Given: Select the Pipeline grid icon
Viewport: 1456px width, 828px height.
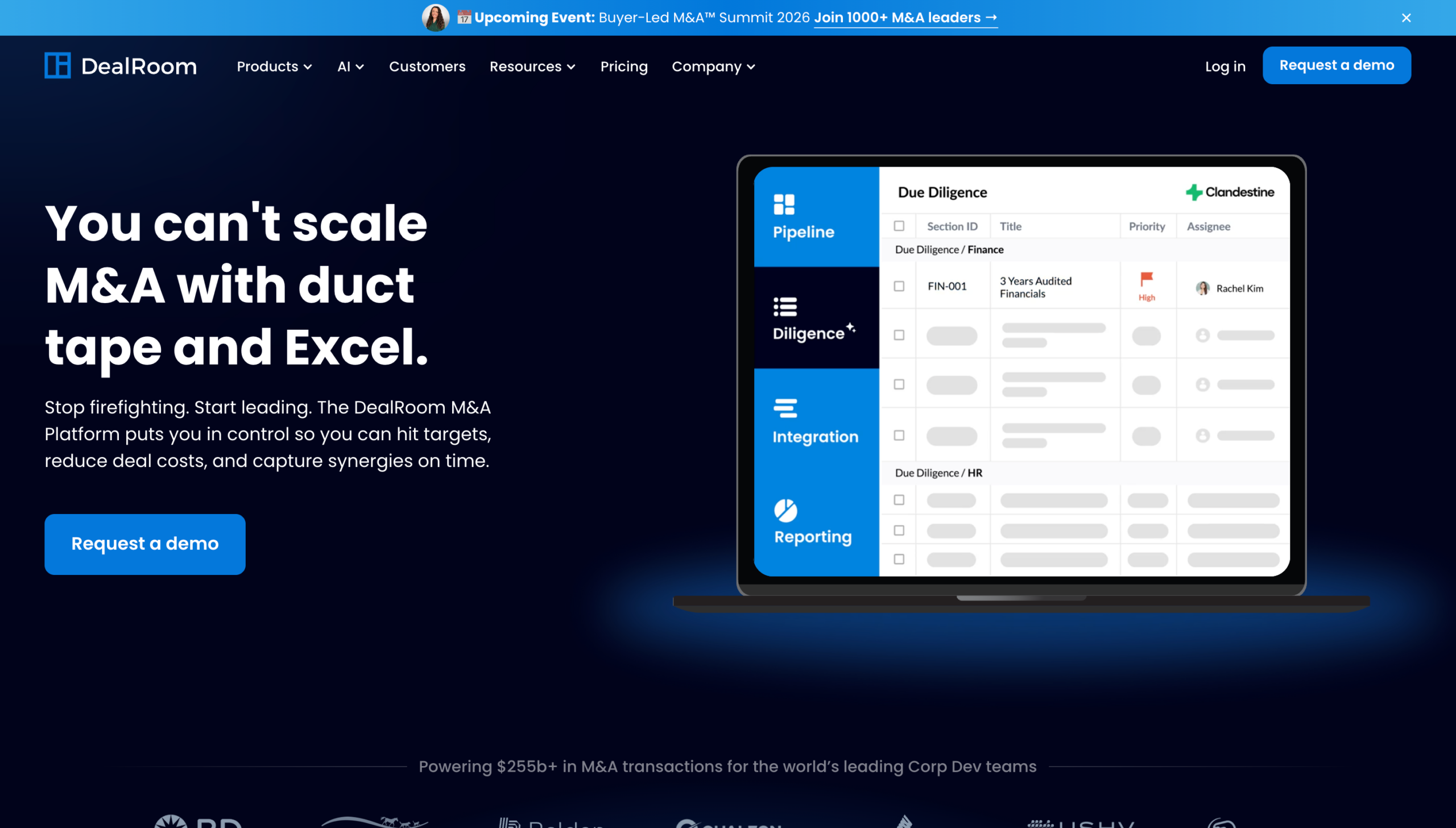Looking at the screenshot, I should (784, 205).
